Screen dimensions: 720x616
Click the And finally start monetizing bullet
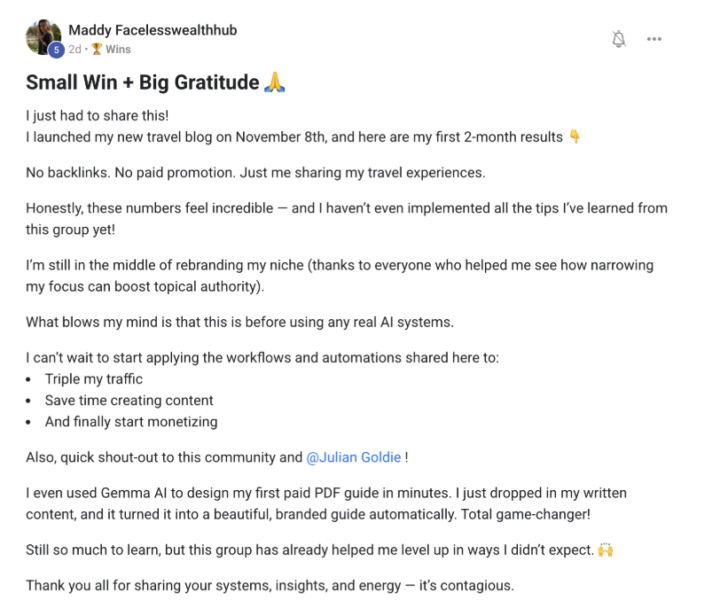131,421
